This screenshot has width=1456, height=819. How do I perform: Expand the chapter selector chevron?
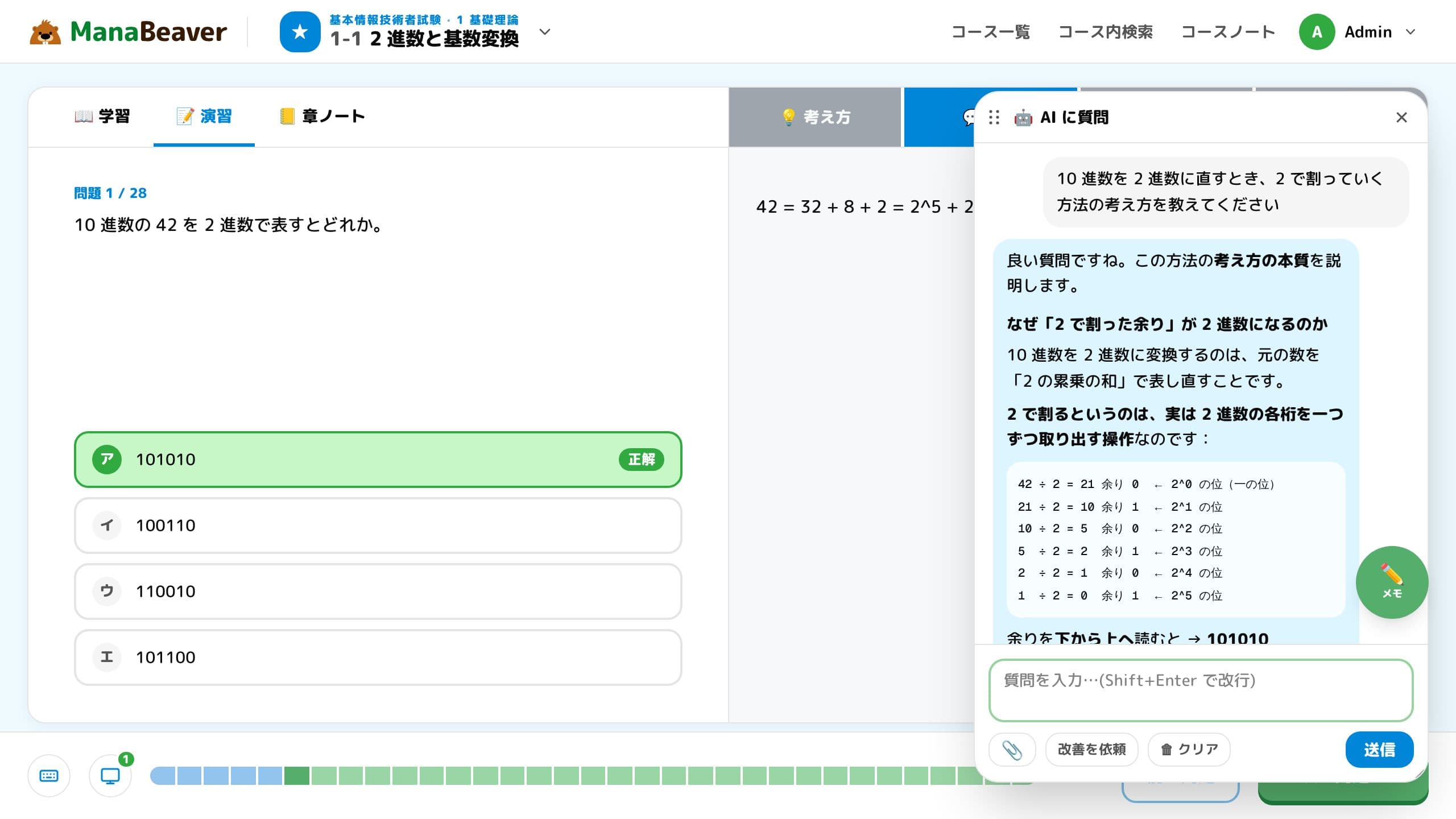(x=544, y=32)
